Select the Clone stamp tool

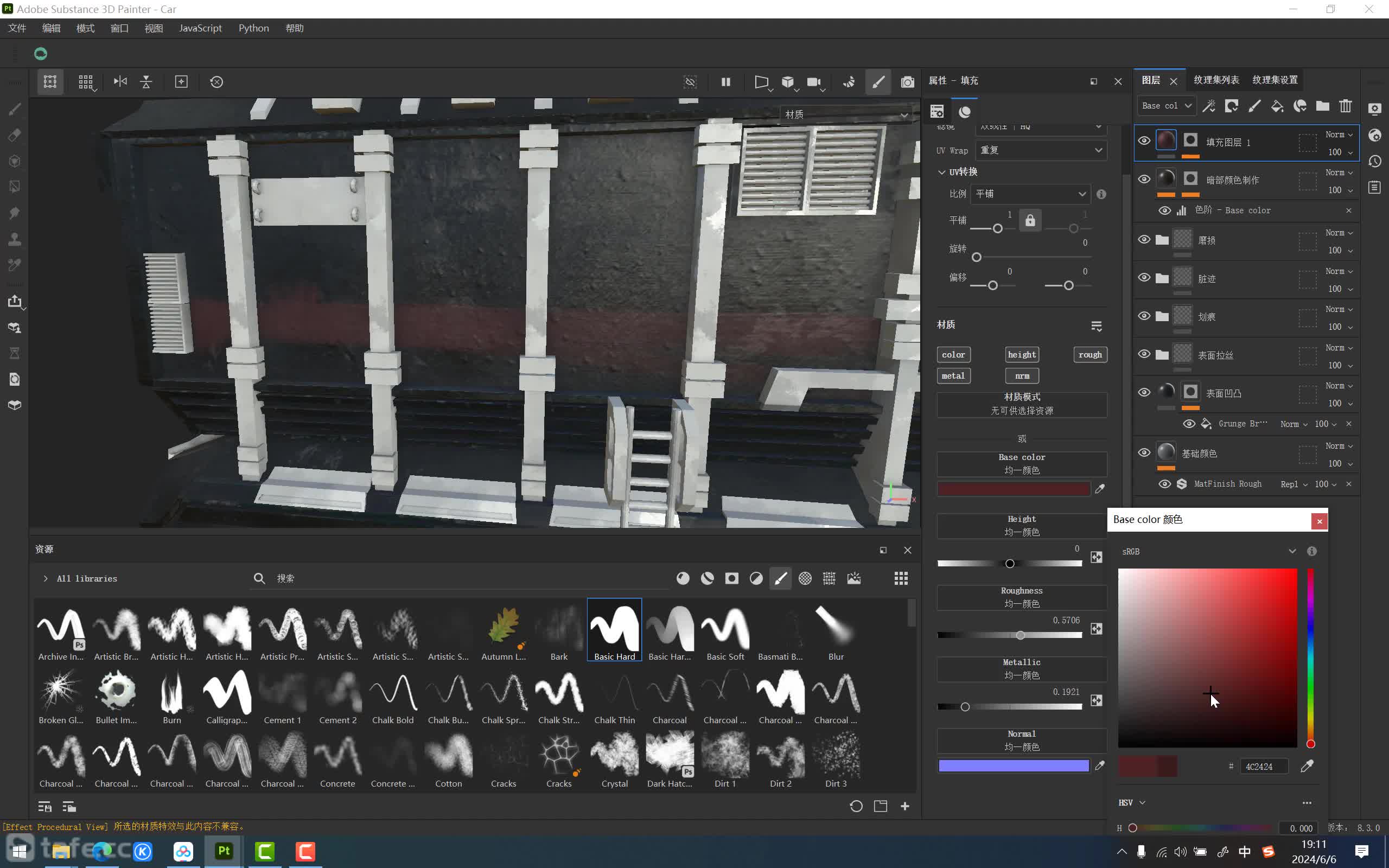coord(15,239)
